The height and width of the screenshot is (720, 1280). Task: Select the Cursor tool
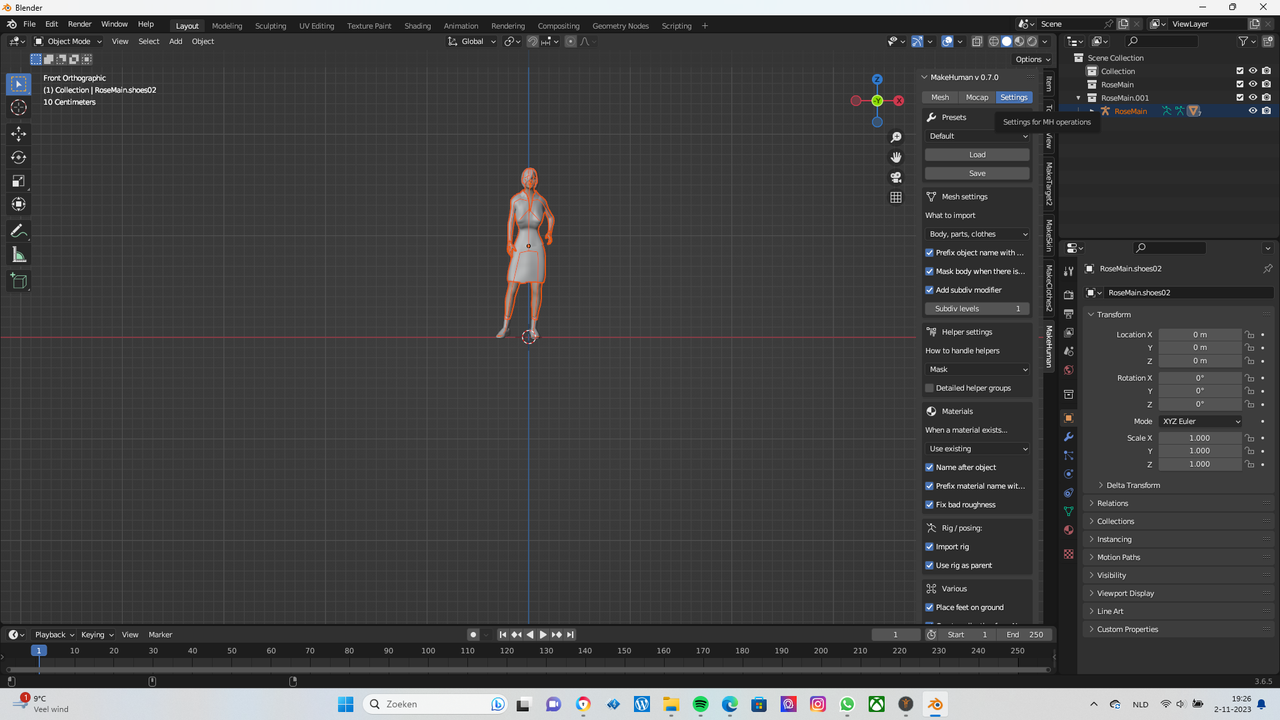pos(19,108)
